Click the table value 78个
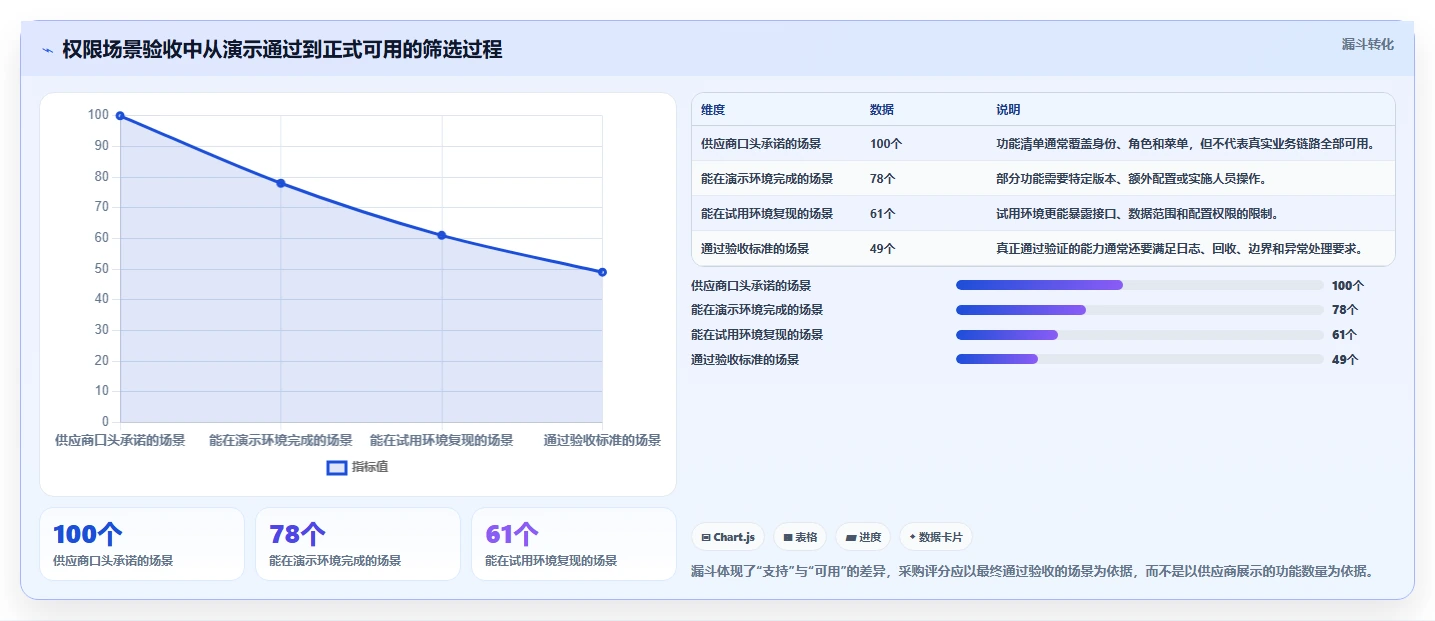The image size is (1435, 621). [x=883, y=179]
